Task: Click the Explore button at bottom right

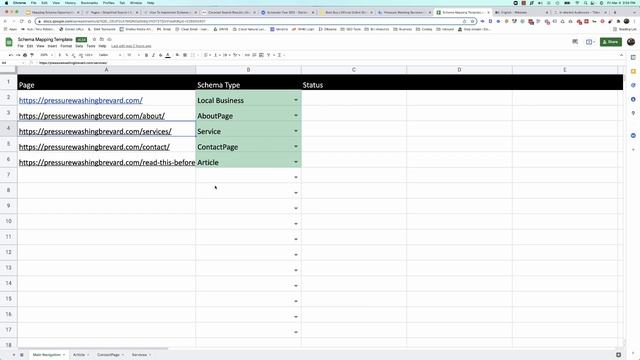Action: click(618, 355)
